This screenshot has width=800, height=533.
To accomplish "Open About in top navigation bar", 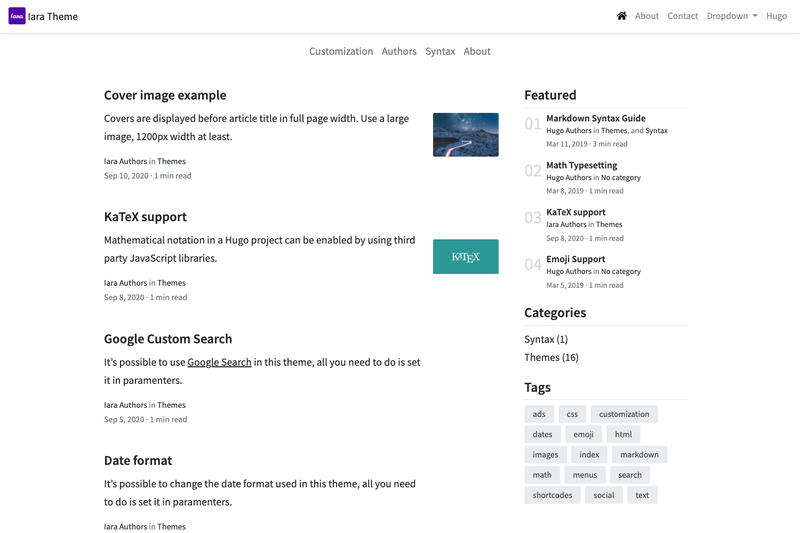I will [646, 16].
